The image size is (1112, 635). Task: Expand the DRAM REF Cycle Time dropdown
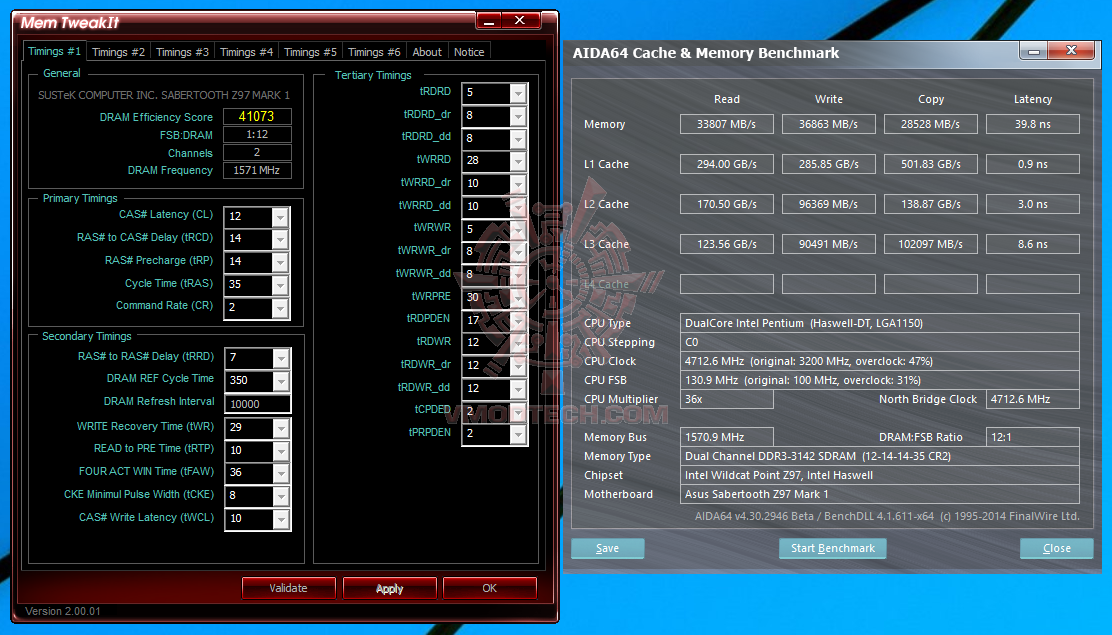pyautogui.click(x=281, y=381)
